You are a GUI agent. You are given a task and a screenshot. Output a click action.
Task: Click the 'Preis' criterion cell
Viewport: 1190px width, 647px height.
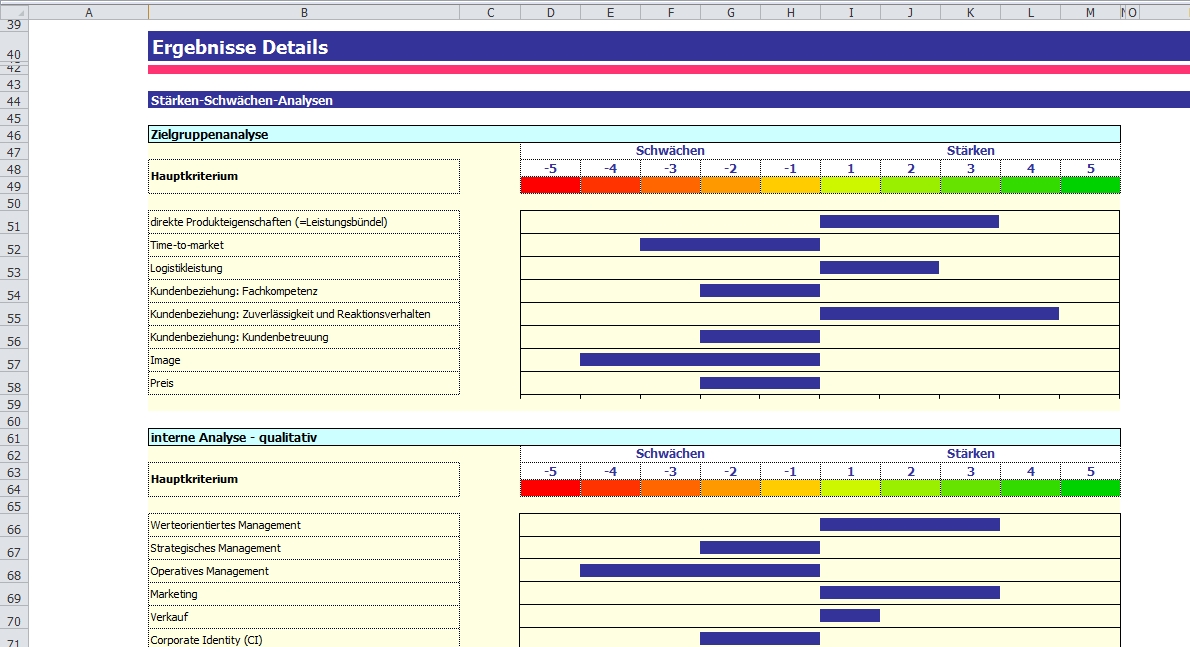coord(163,383)
